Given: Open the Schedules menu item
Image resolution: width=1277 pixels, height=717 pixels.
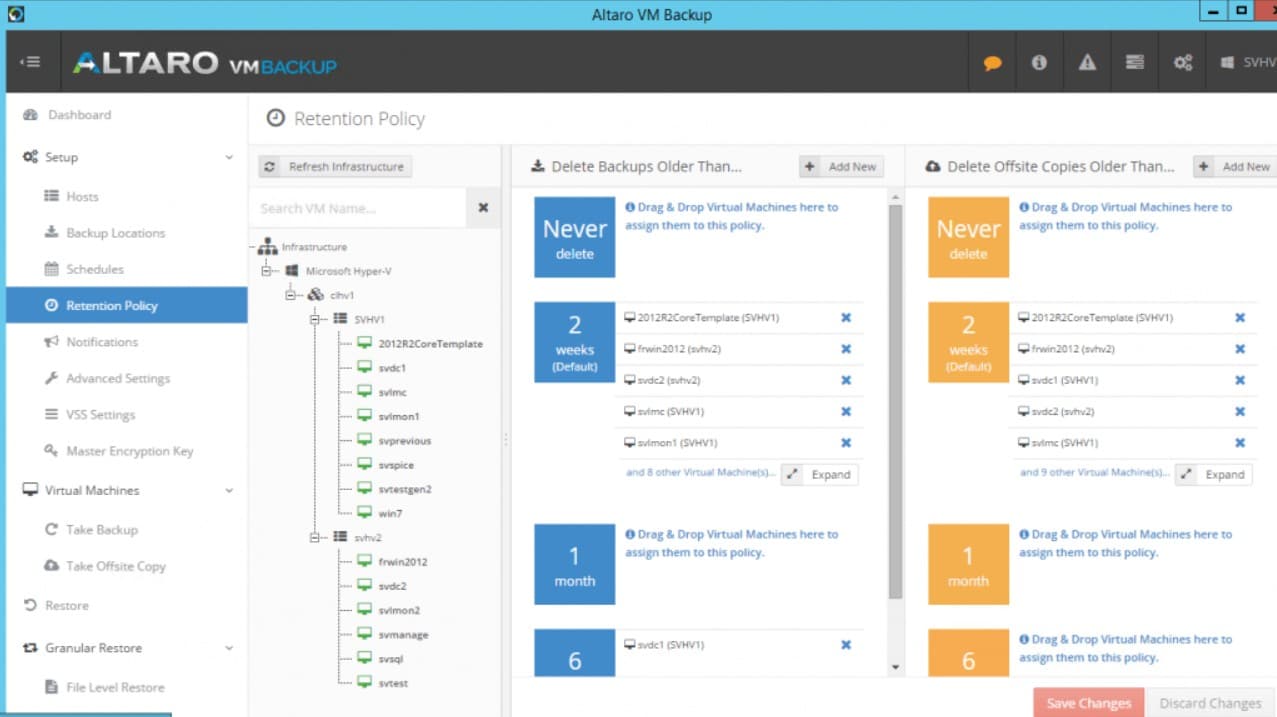Looking at the screenshot, I should point(95,269).
